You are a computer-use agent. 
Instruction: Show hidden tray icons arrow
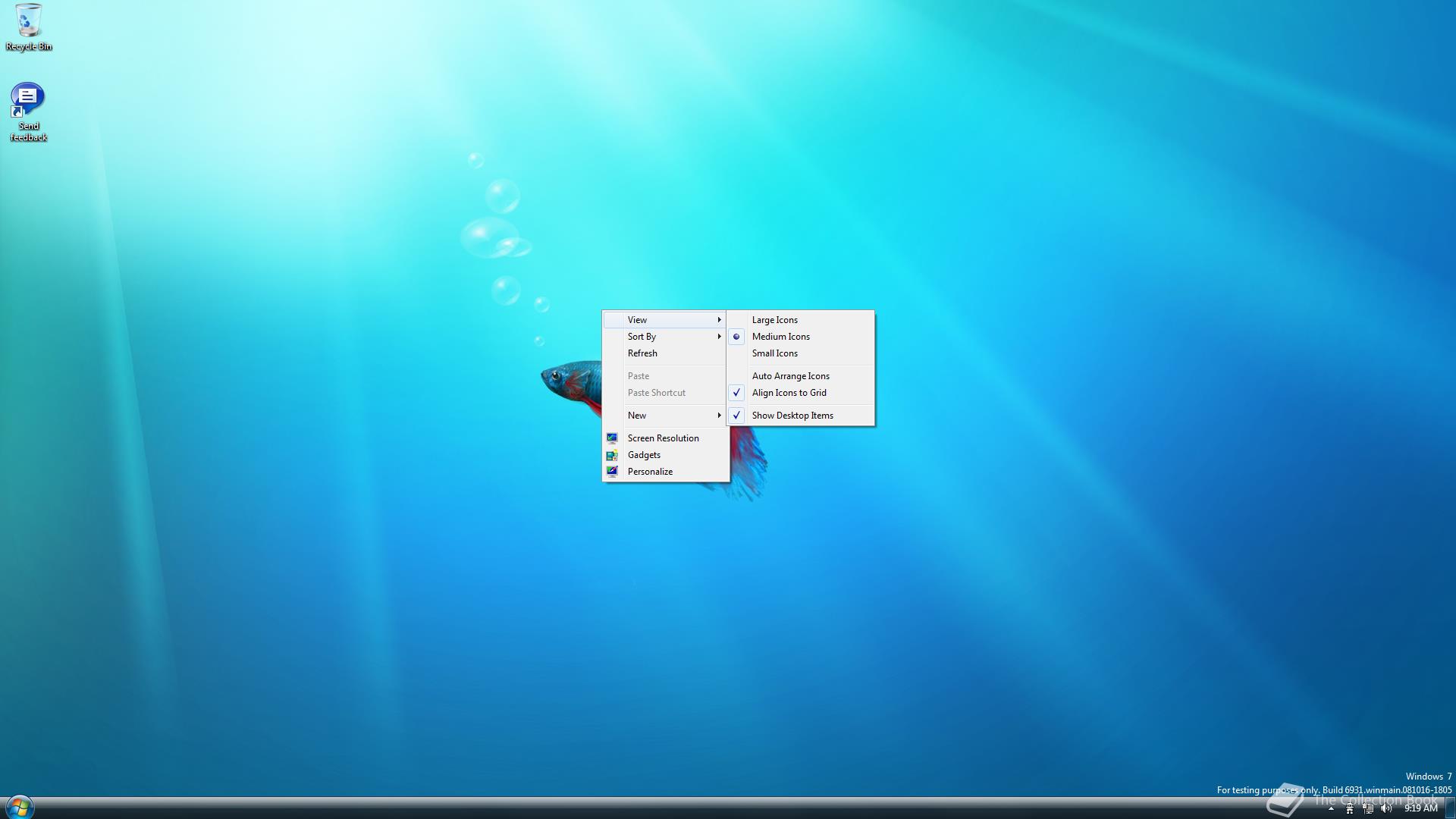click(1331, 808)
